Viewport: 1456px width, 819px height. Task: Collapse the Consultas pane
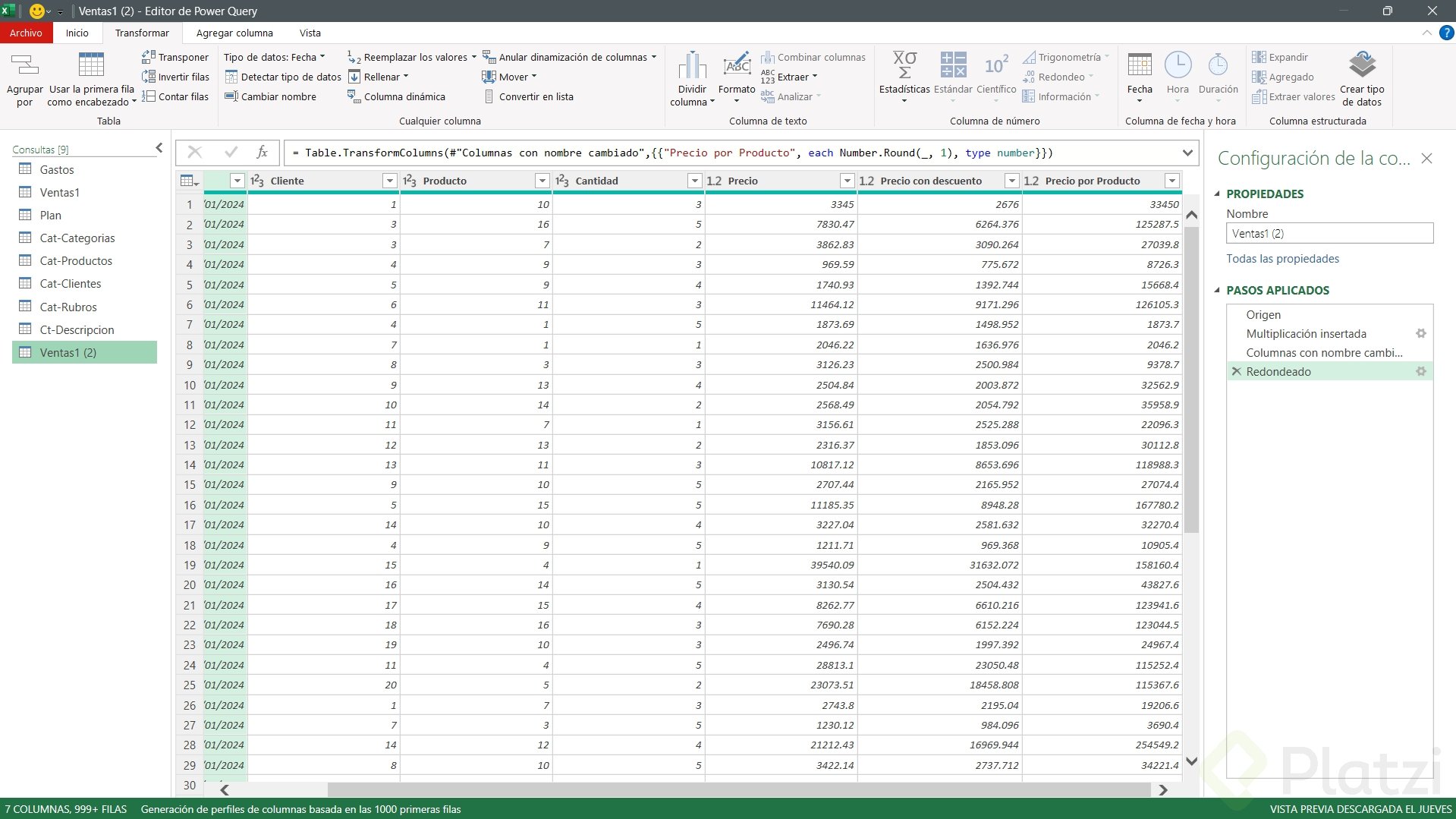click(159, 149)
